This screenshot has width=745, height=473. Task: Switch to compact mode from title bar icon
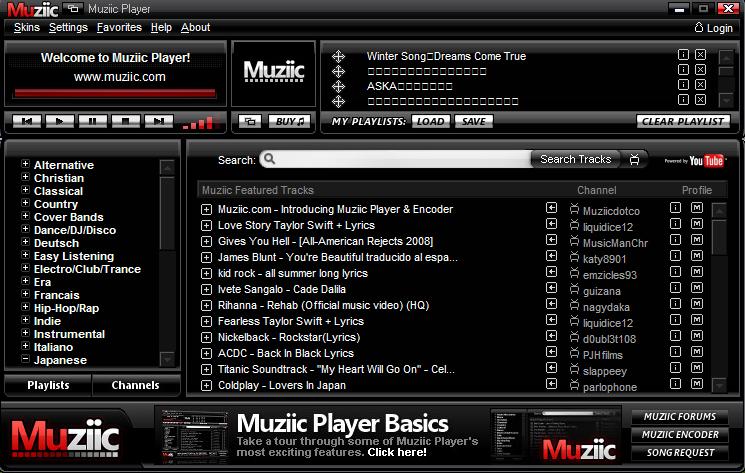tap(73, 9)
